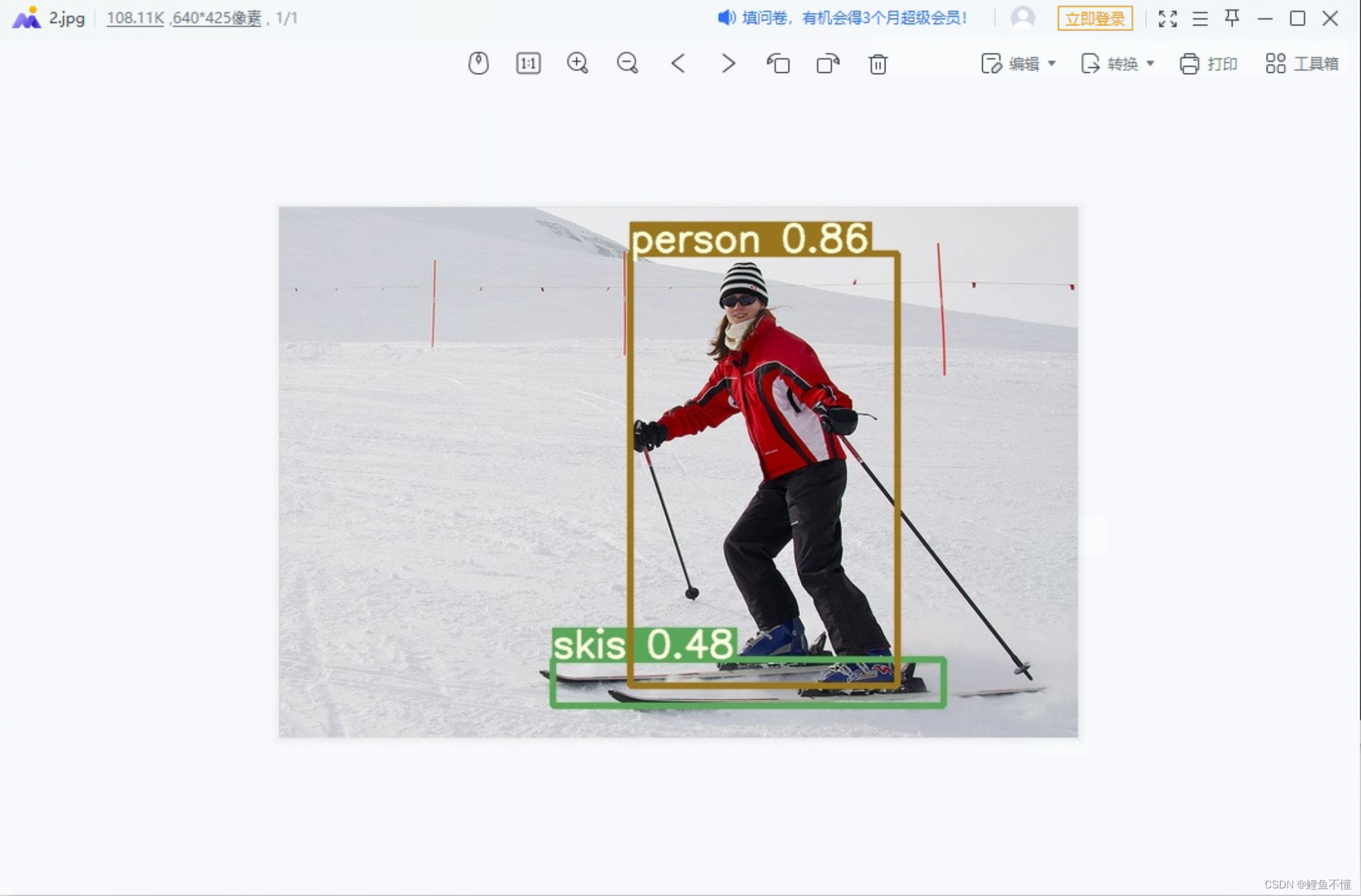Go to the next image

tap(728, 63)
